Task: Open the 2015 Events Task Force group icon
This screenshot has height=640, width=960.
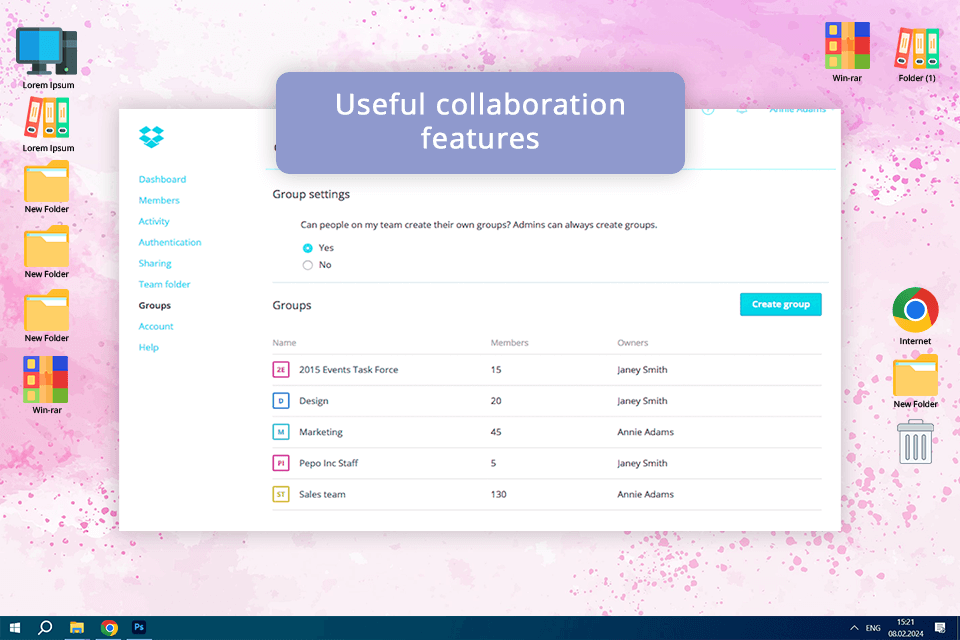Action: point(281,369)
